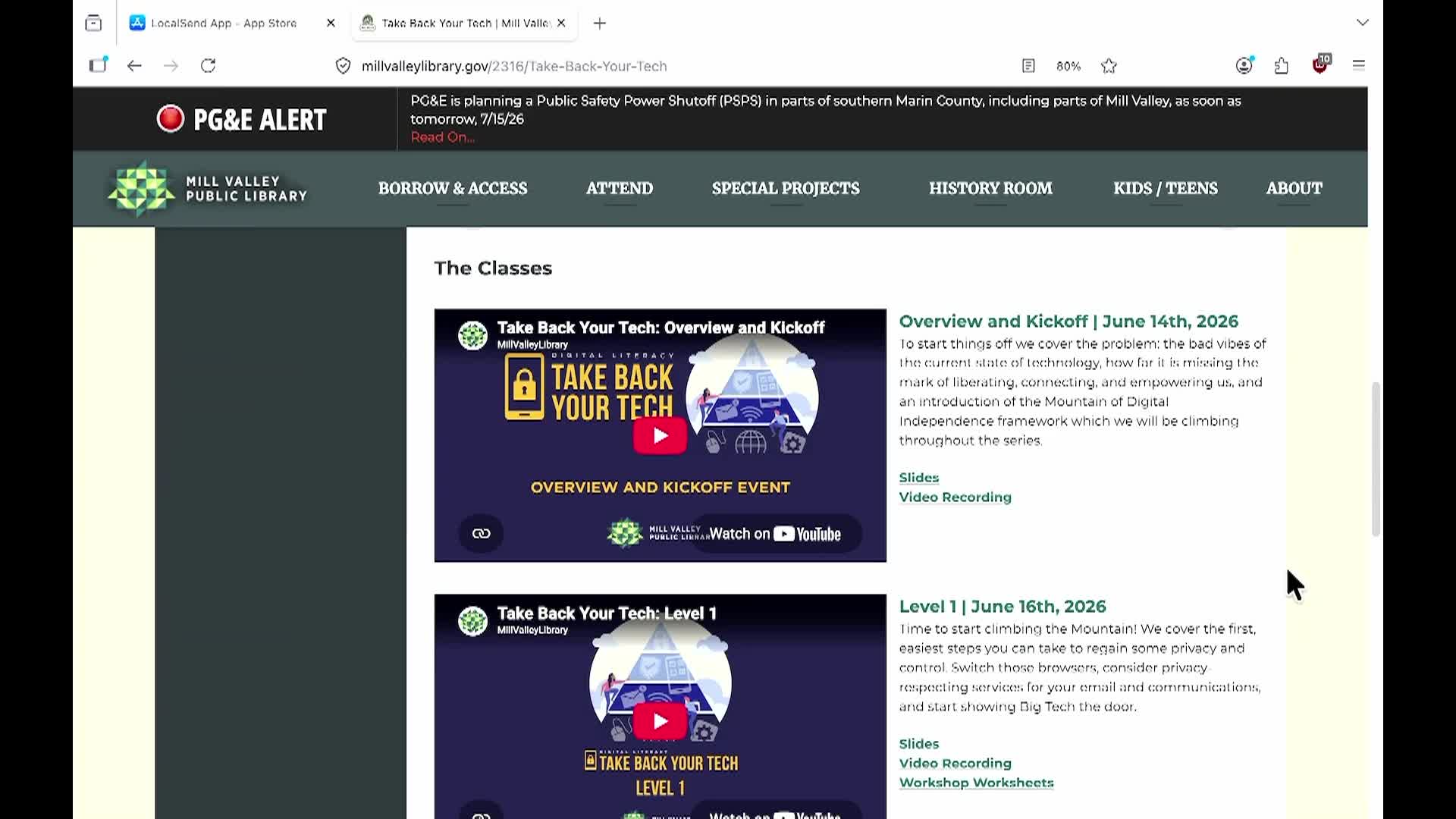Screen dimensions: 1456x819
Task: Open the uBlock shield extension icon
Action: pyautogui.click(x=1321, y=64)
